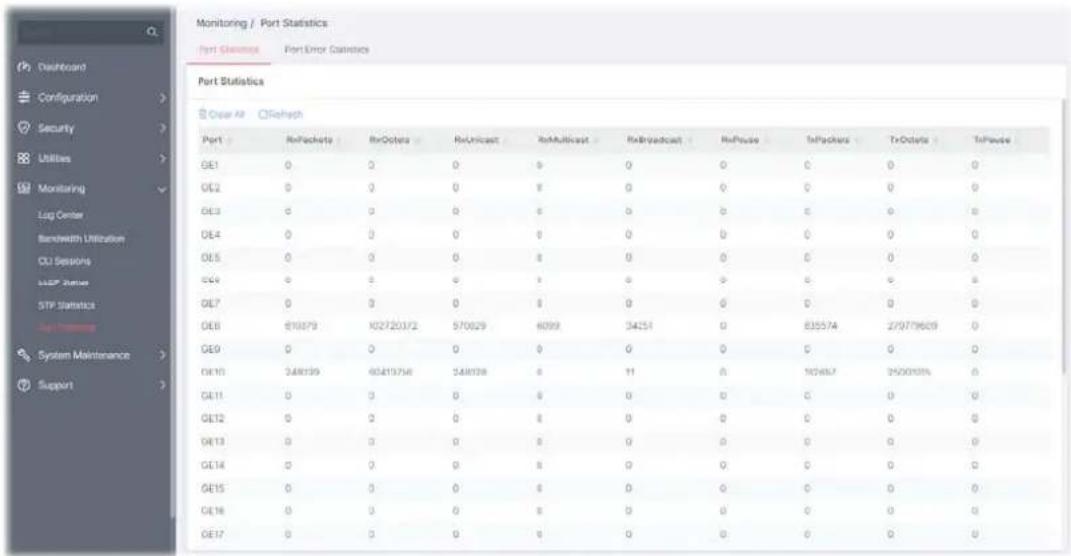Switch to the Port Error Statistics tab
This screenshot has width=1071, height=556.
pyautogui.click(x=326, y=49)
